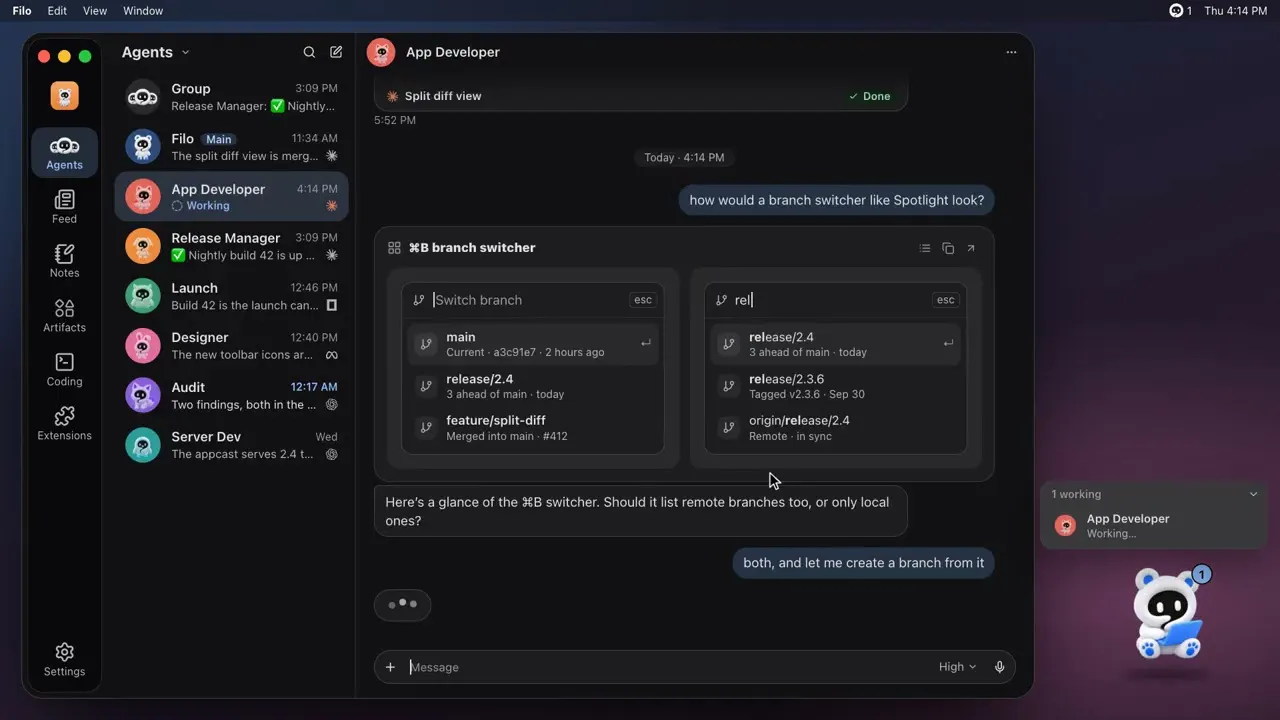This screenshot has width=1280, height=720.
Task: Open the Audit agent chat
Action: click(231, 395)
